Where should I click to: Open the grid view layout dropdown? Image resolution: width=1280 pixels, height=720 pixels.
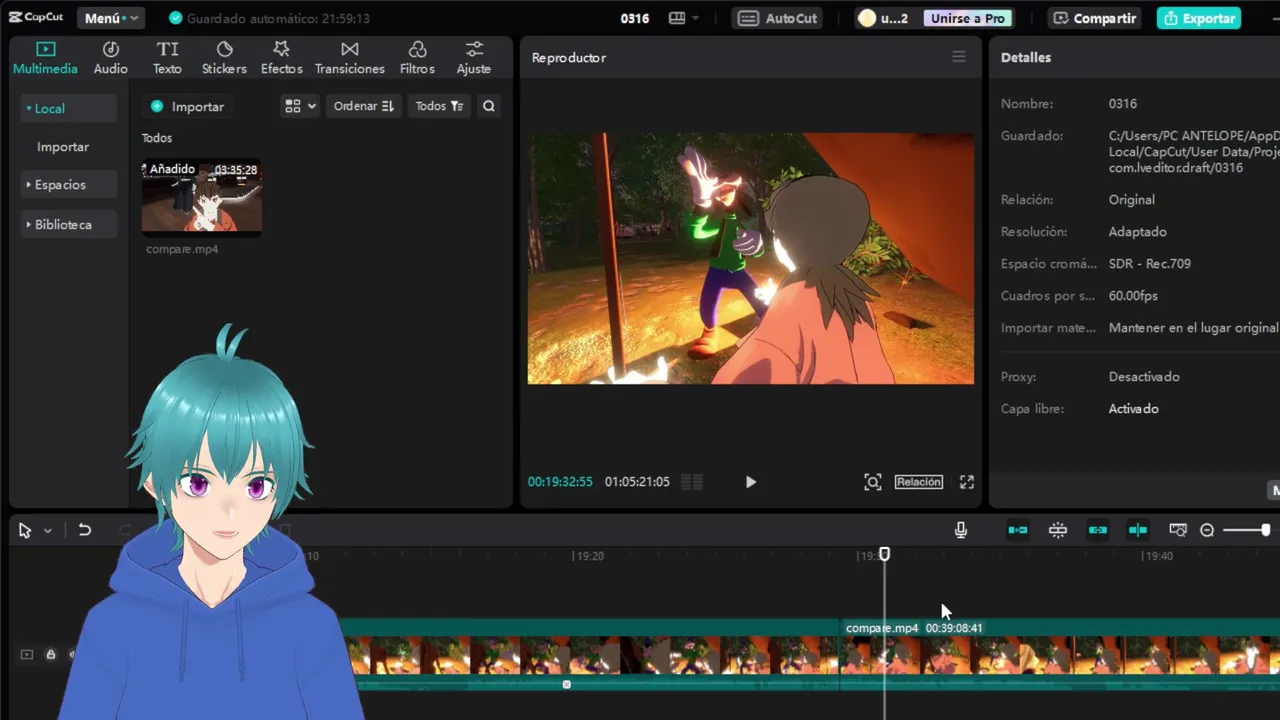tap(300, 106)
